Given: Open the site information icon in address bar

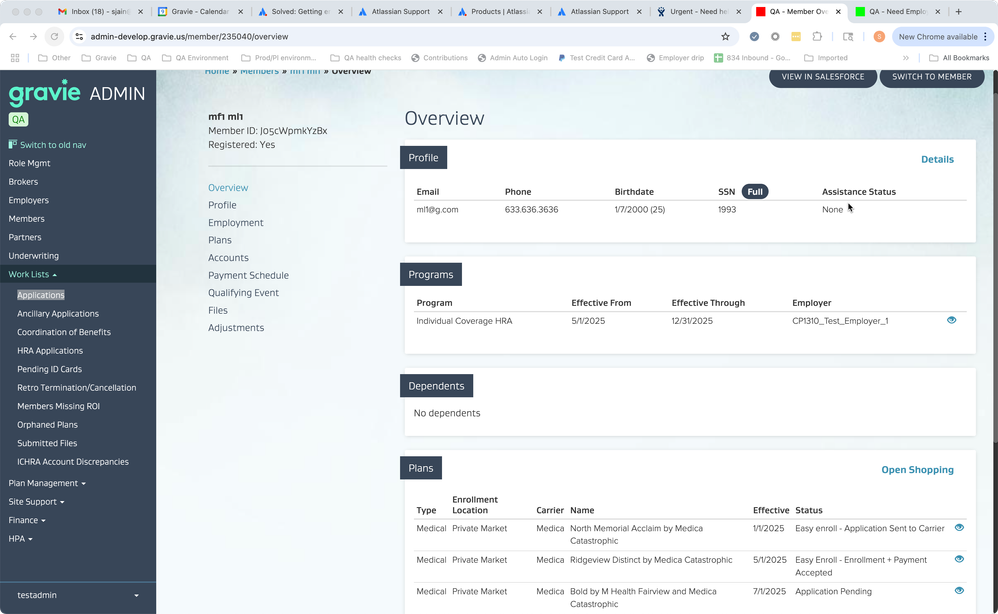Looking at the screenshot, I should (79, 37).
